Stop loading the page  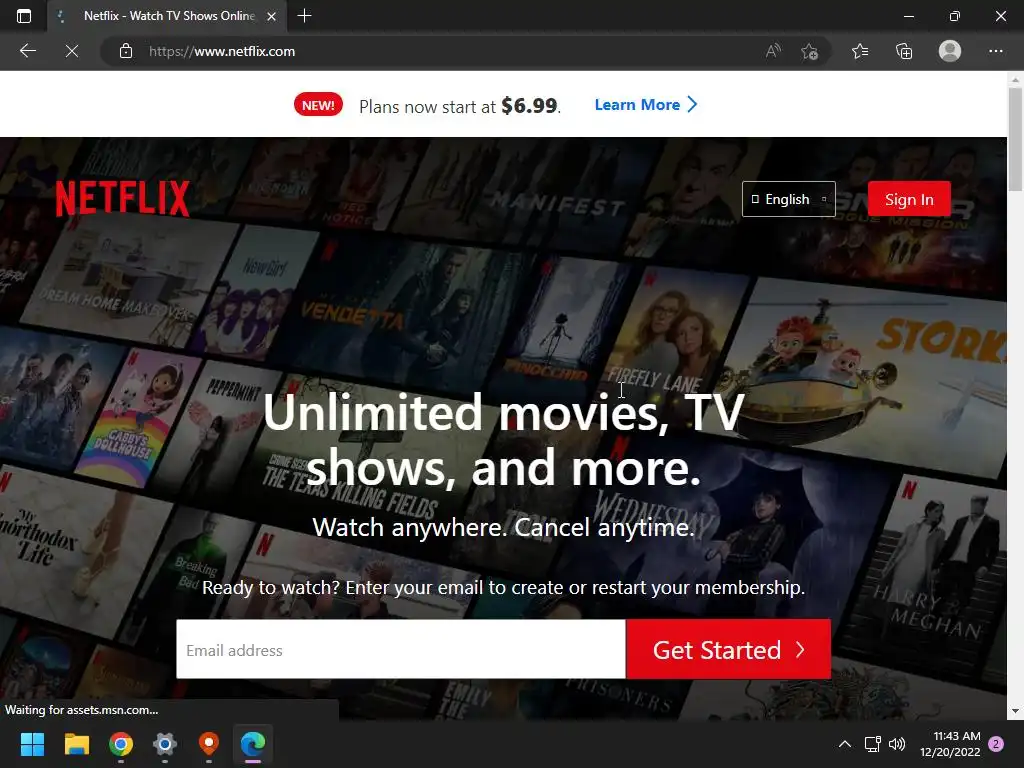coord(72,51)
